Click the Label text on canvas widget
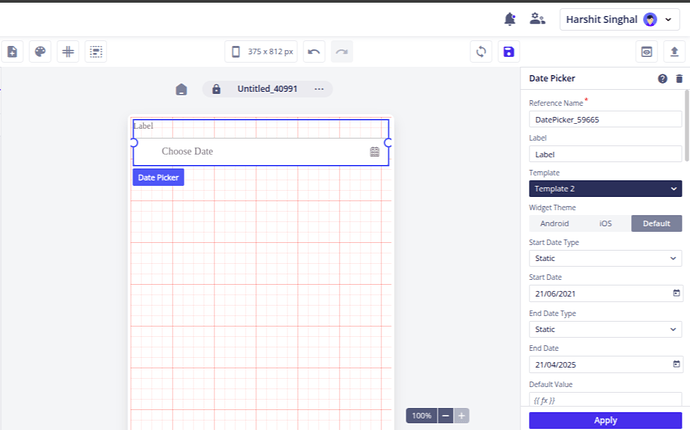 coord(143,126)
